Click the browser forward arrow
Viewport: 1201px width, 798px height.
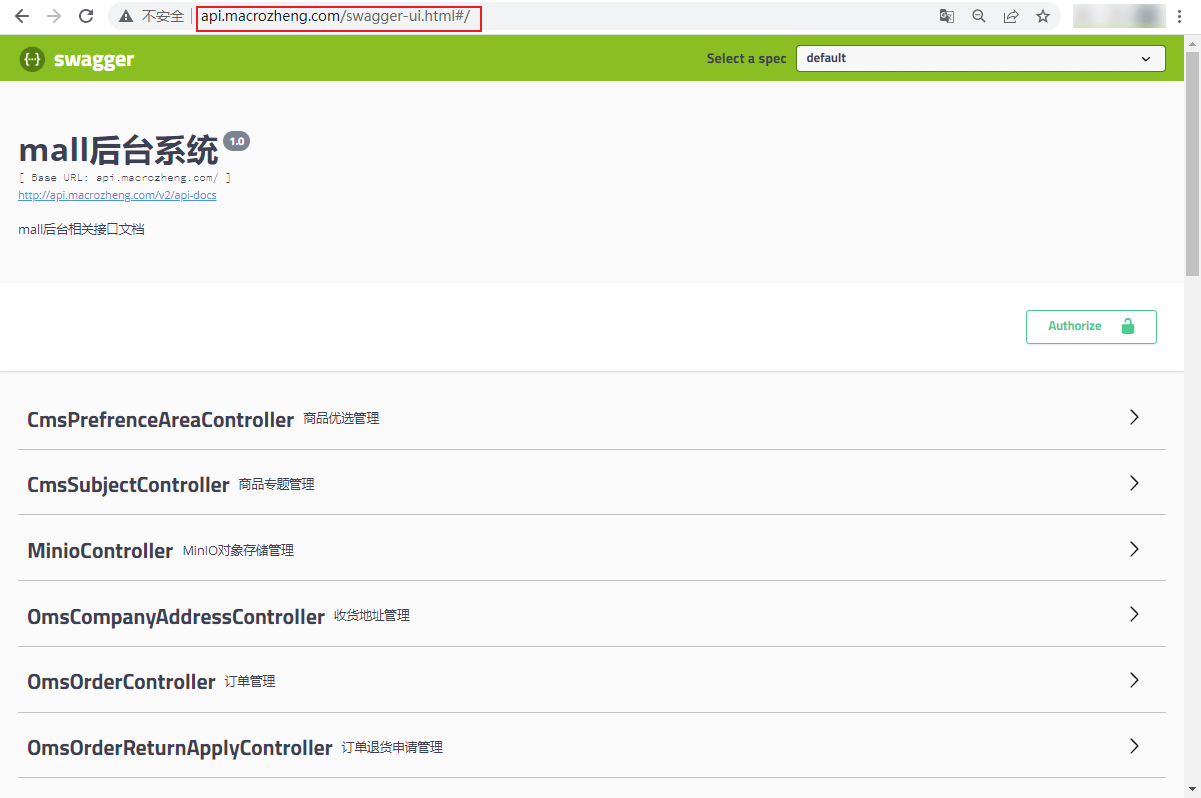54,16
